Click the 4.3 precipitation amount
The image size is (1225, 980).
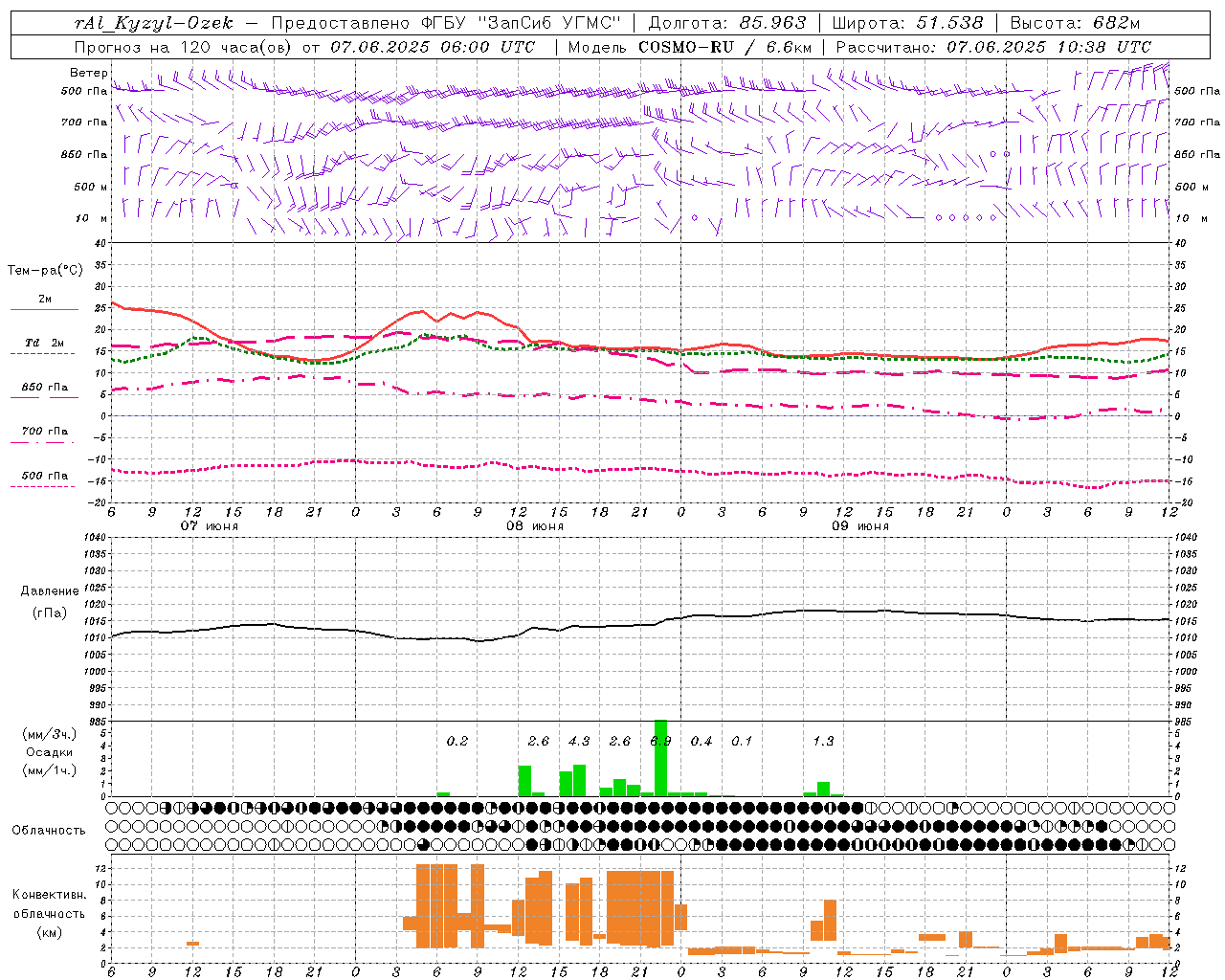pyautogui.click(x=579, y=741)
